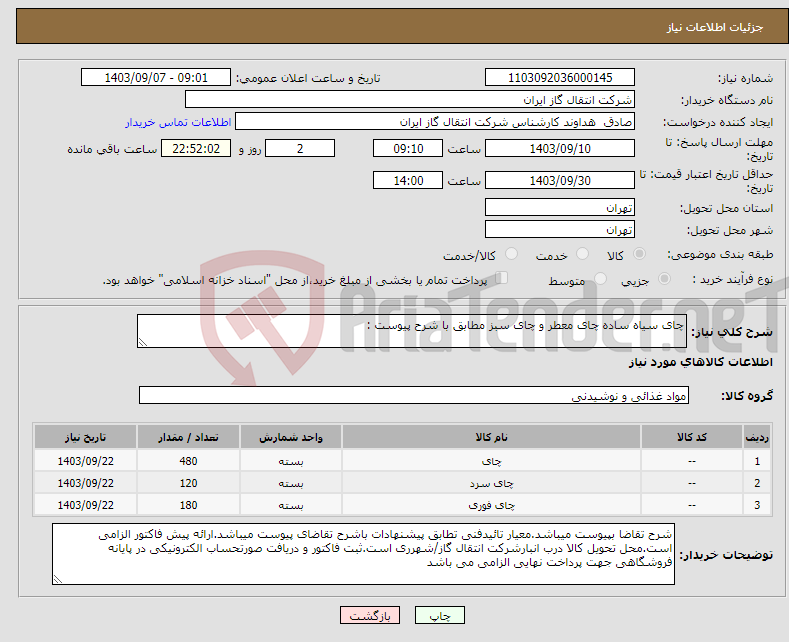Click the page title جزئیات اطلاعات نیاز
The image size is (789, 642).
715,27
